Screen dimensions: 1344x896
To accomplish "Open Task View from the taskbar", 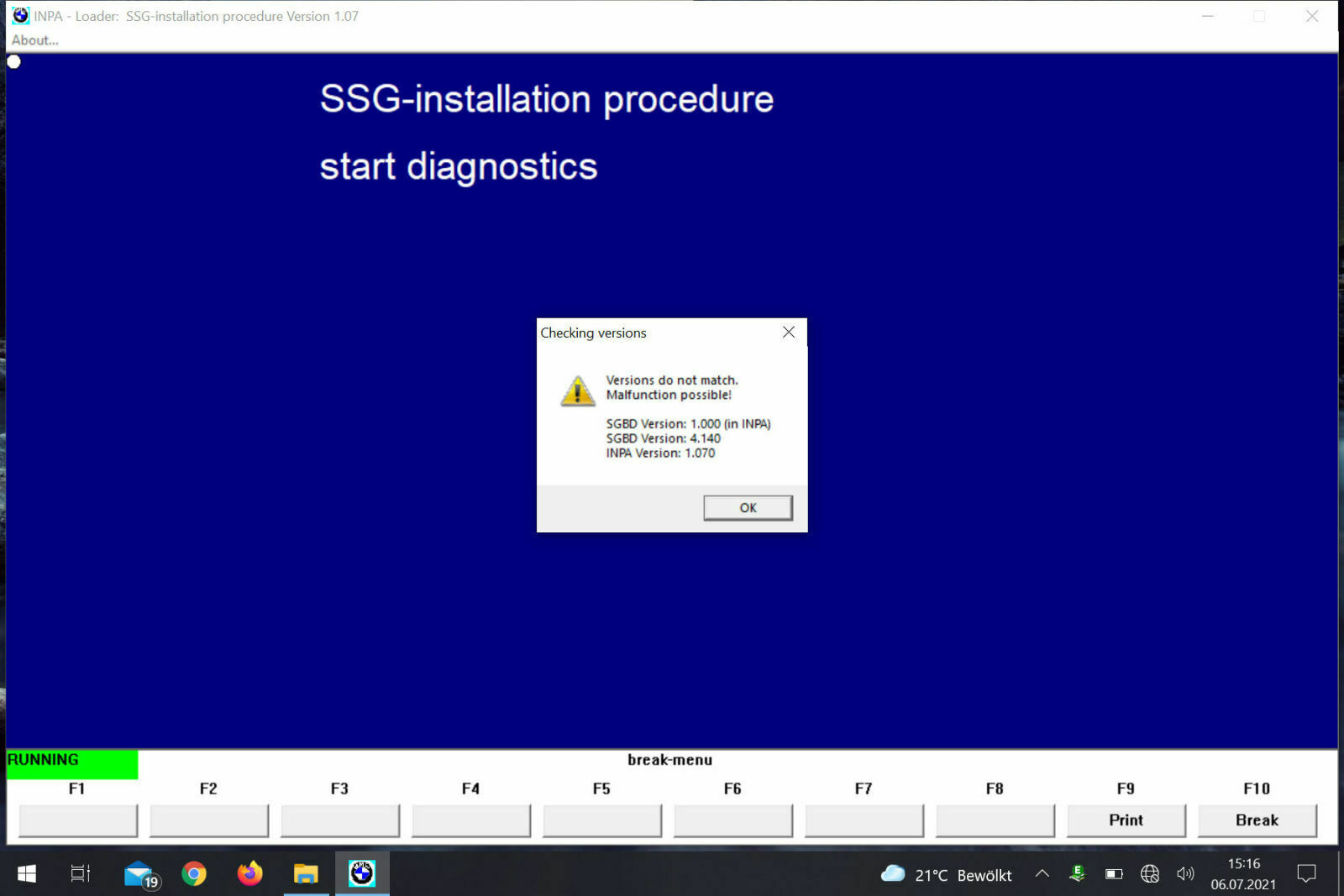I will [80, 874].
